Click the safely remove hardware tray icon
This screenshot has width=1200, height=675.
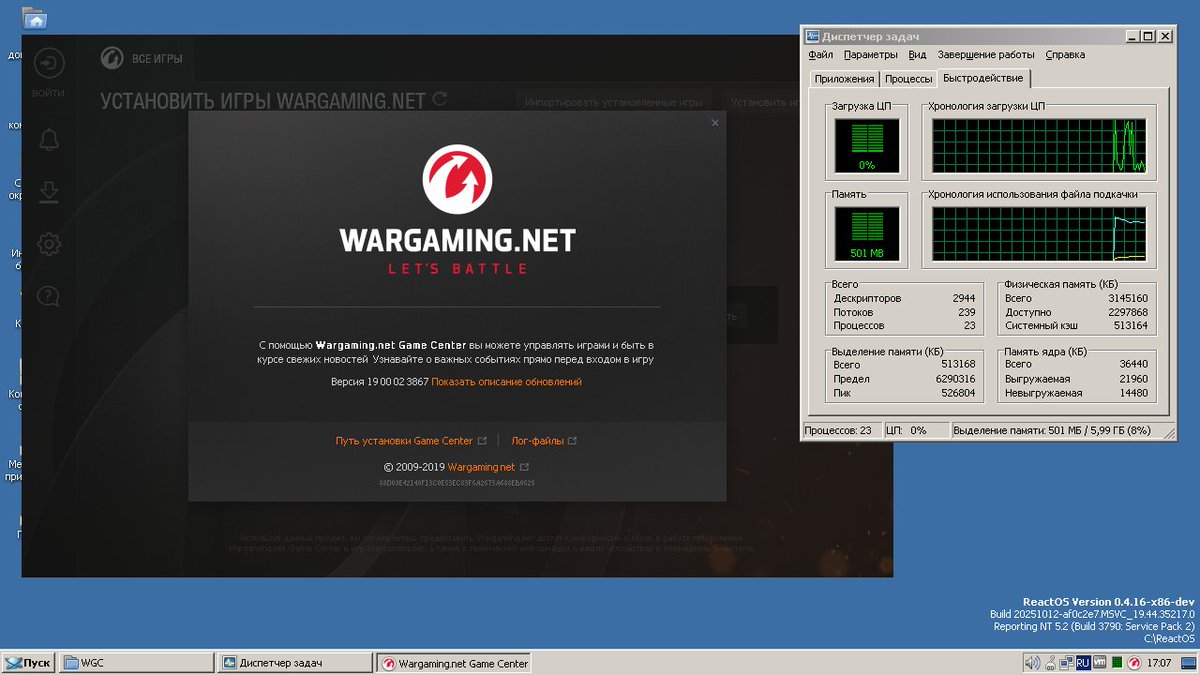pos(1050,662)
